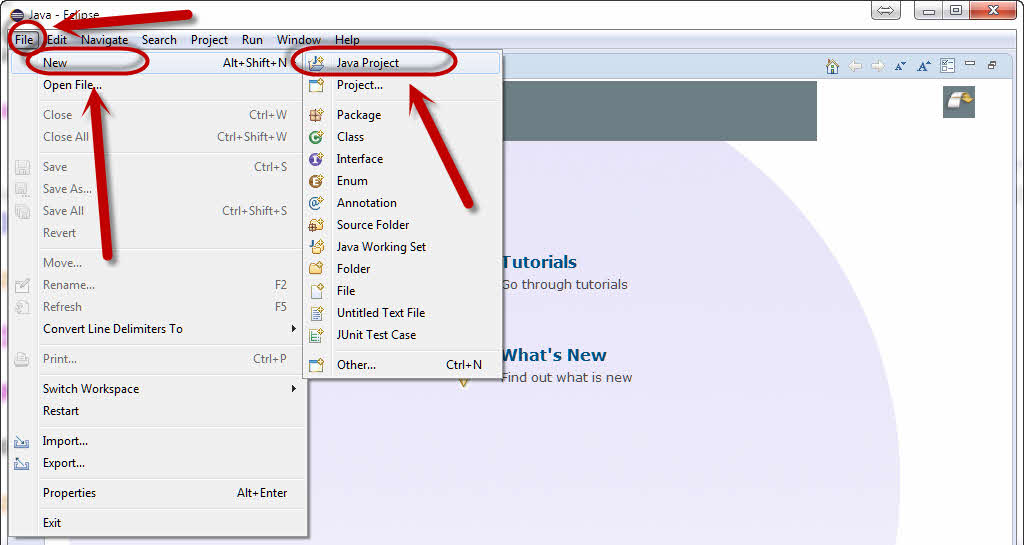Click the back navigation arrow icon
The width and height of the screenshot is (1024, 545).
tap(855, 66)
